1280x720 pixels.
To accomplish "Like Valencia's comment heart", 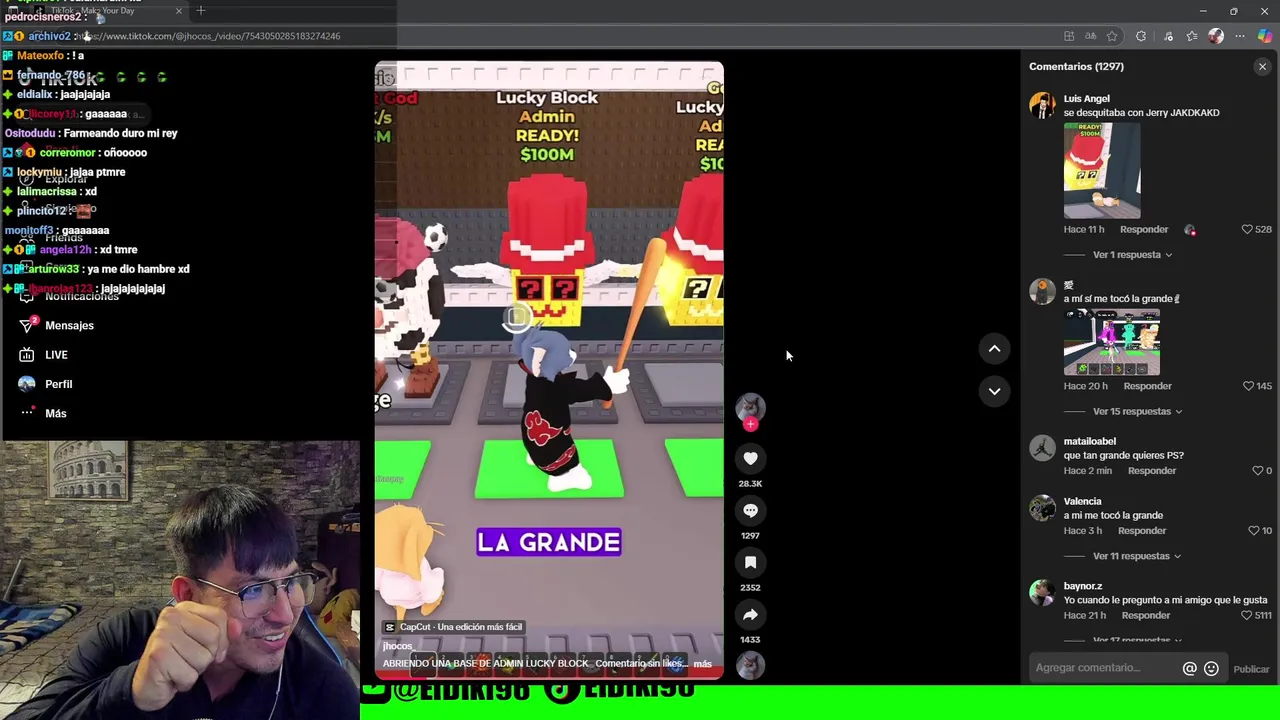I will coord(1253,531).
